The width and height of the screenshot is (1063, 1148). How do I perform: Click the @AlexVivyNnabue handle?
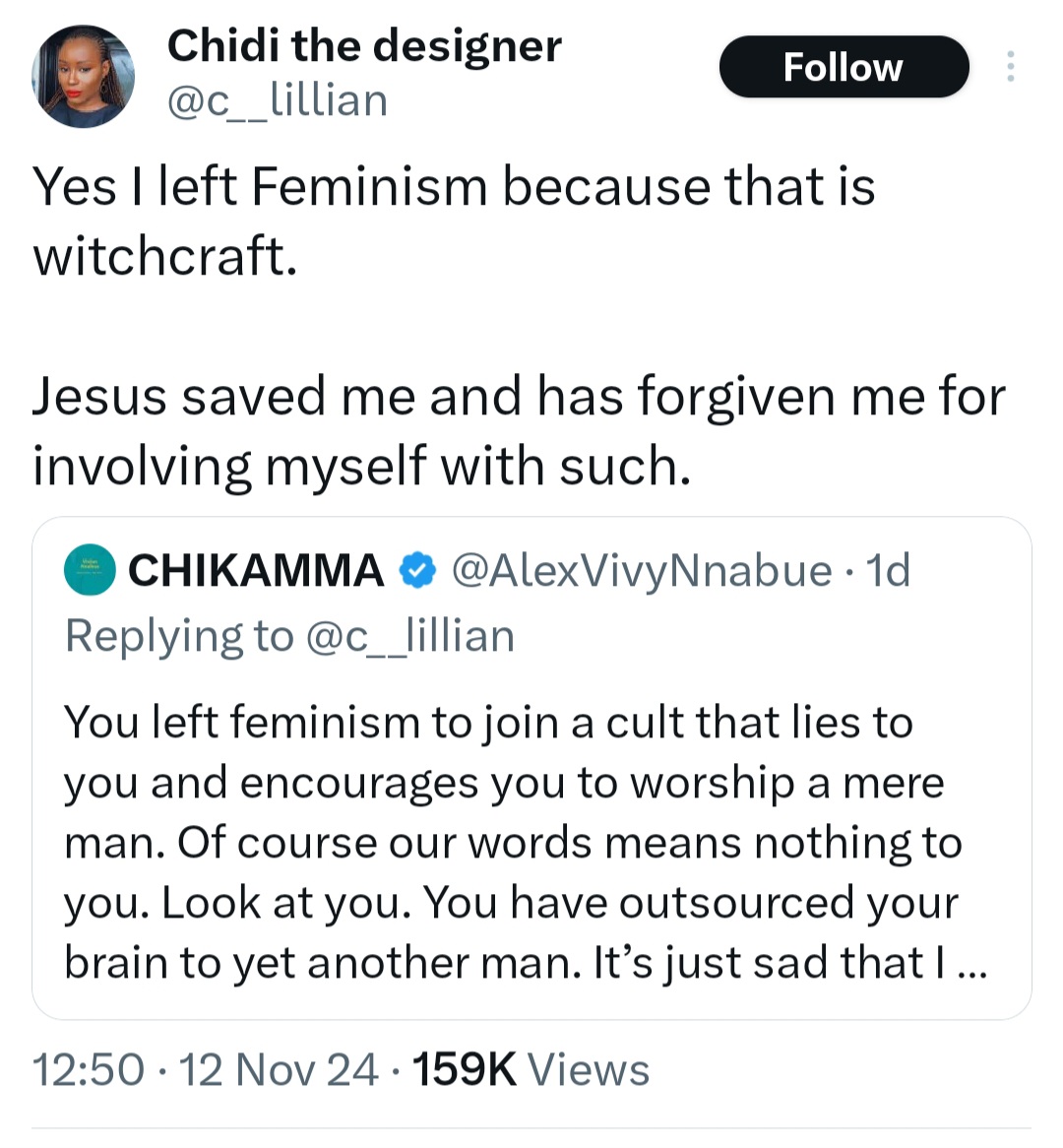pyautogui.click(x=641, y=570)
